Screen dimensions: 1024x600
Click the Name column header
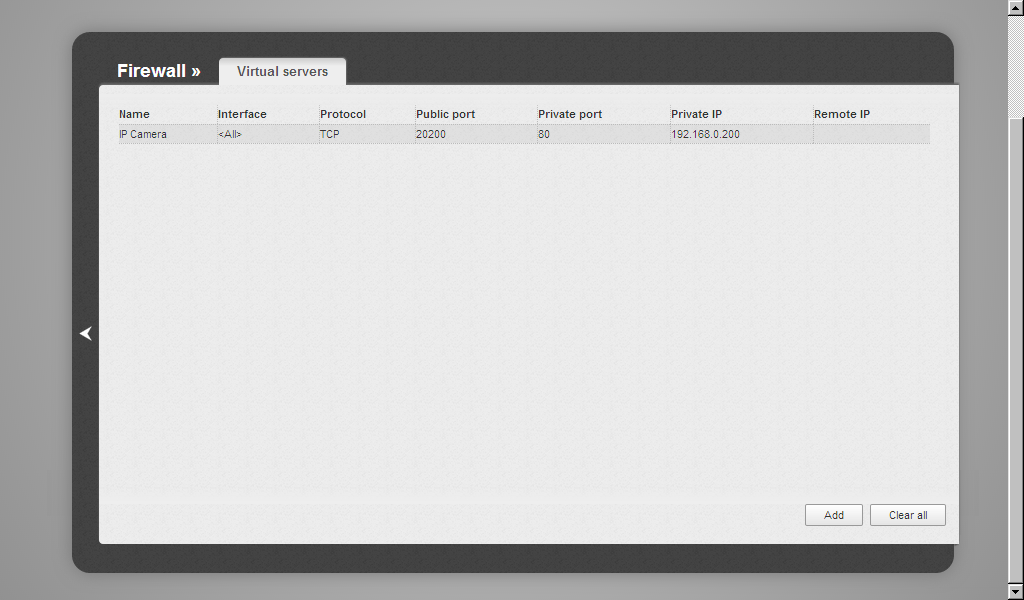coord(135,114)
